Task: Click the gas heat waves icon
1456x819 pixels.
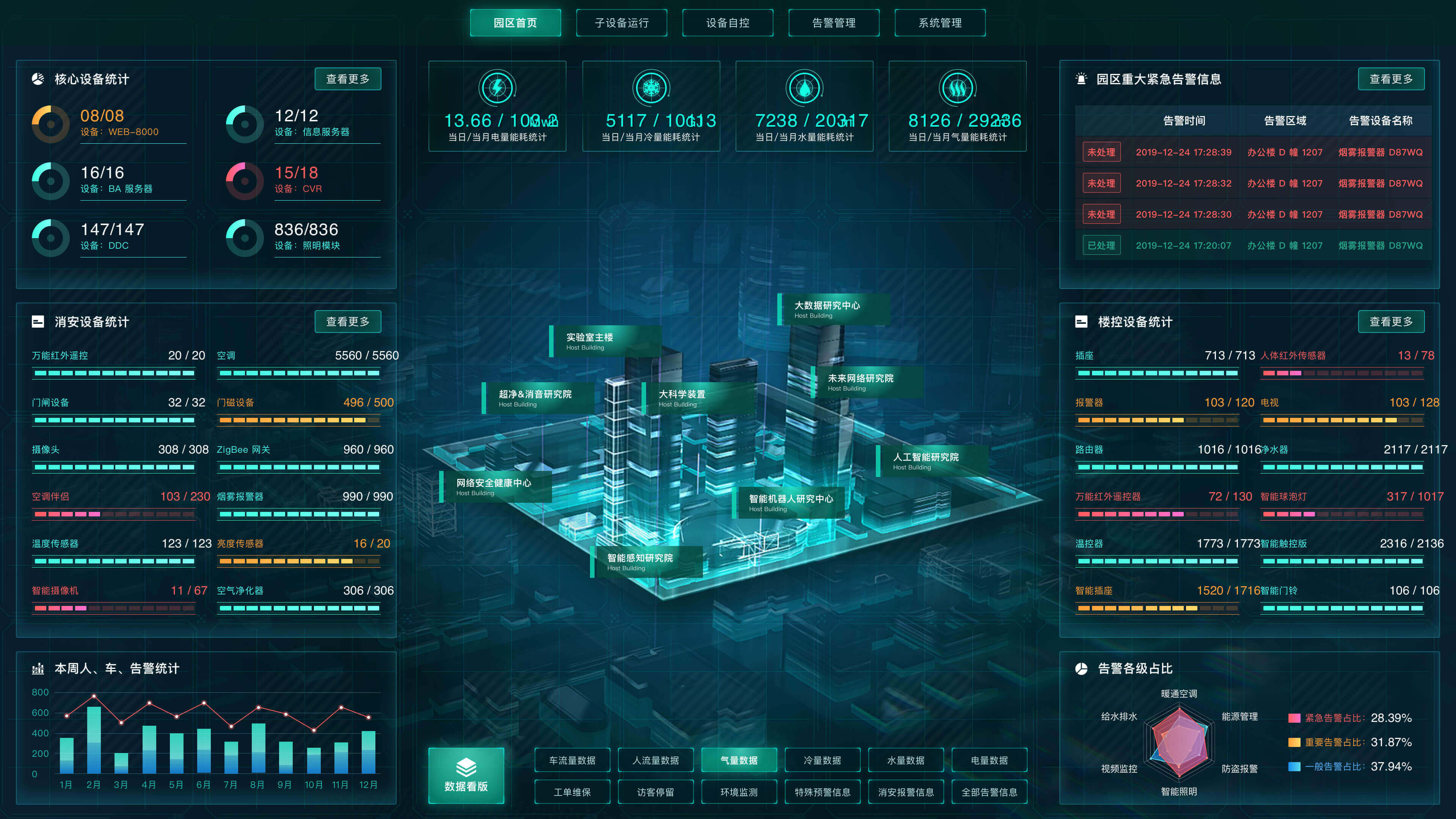Action: (957, 88)
